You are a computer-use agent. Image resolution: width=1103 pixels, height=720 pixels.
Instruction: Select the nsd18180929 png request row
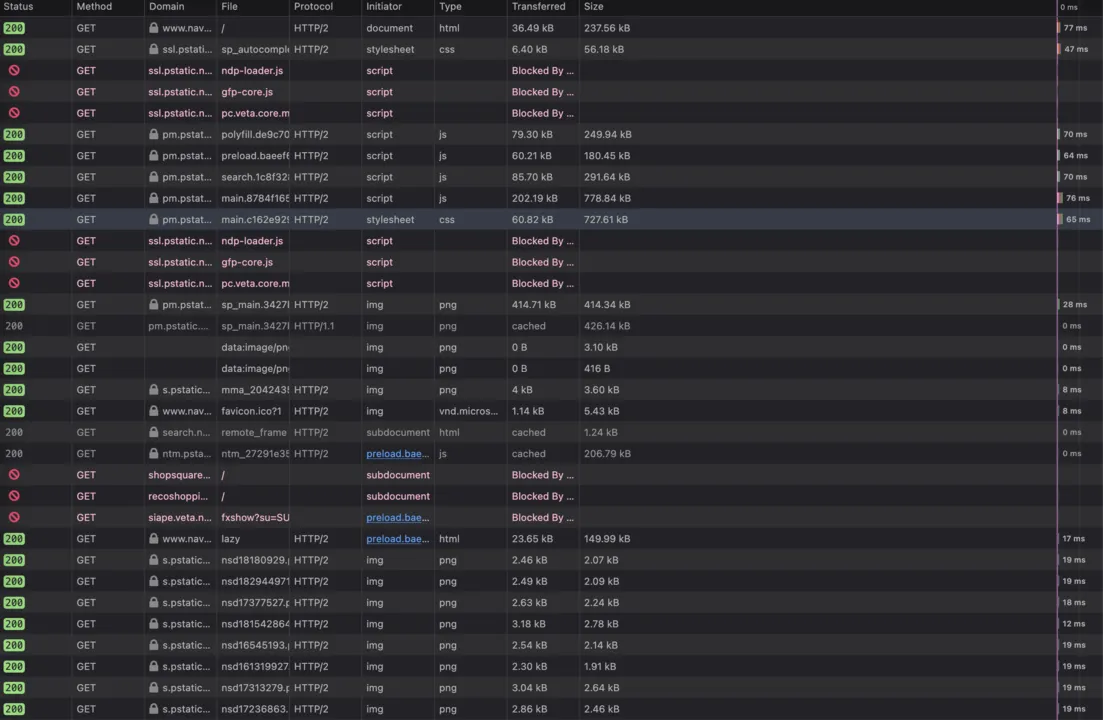[x=254, y=560]
